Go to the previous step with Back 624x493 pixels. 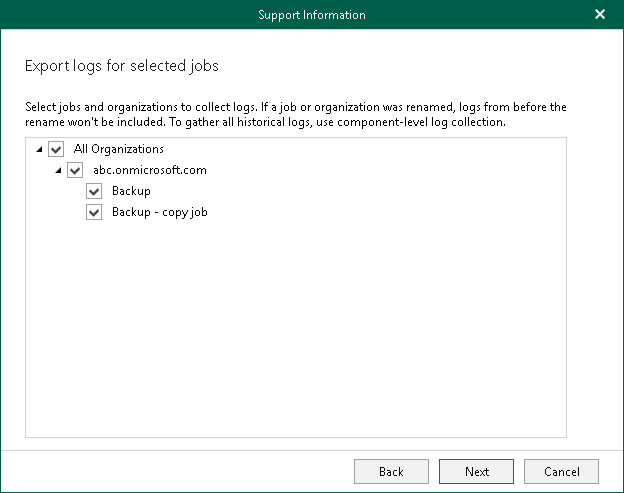[391, 472]
